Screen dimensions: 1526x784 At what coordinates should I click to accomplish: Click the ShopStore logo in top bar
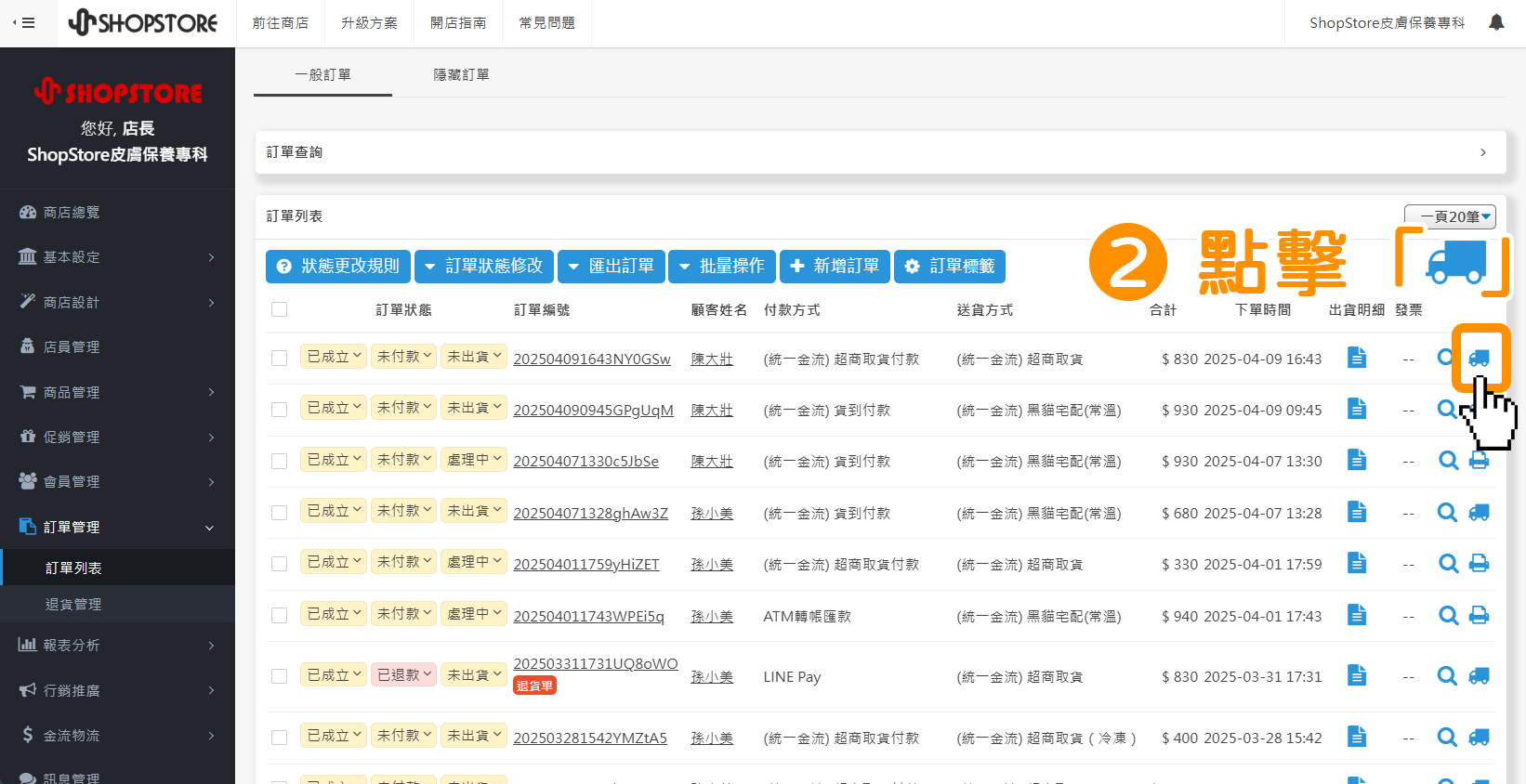(143, 22)
